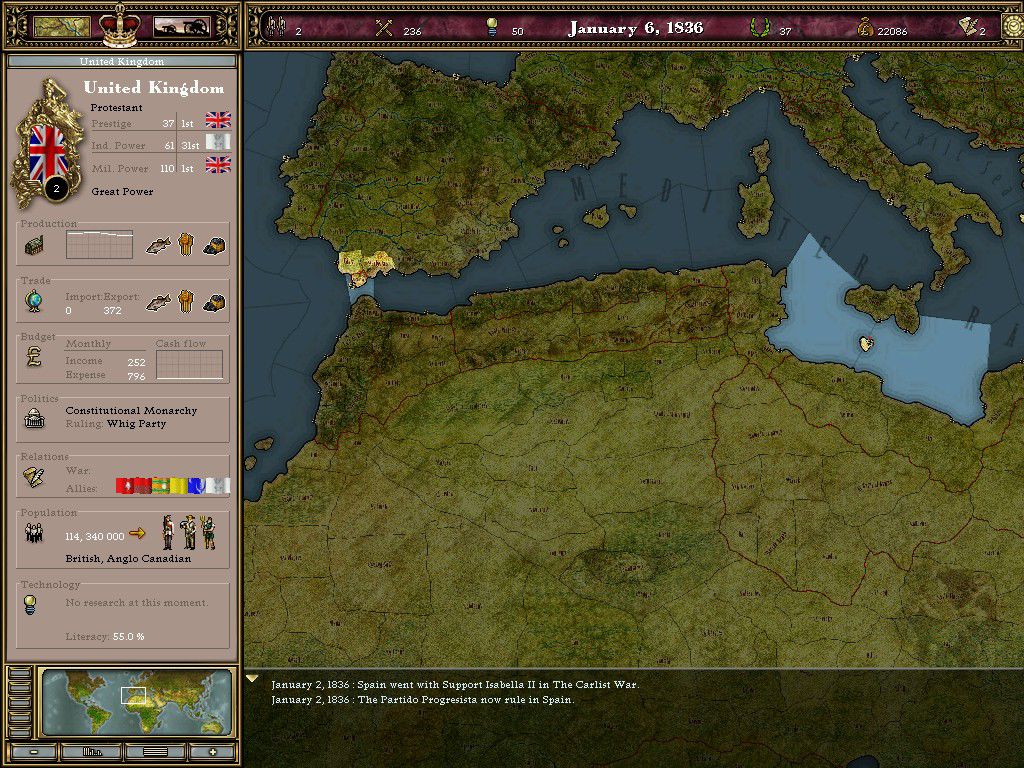The image size is (1024, 768).
Task: Click the population growth arrow icon
Action: tap(137, 534)
